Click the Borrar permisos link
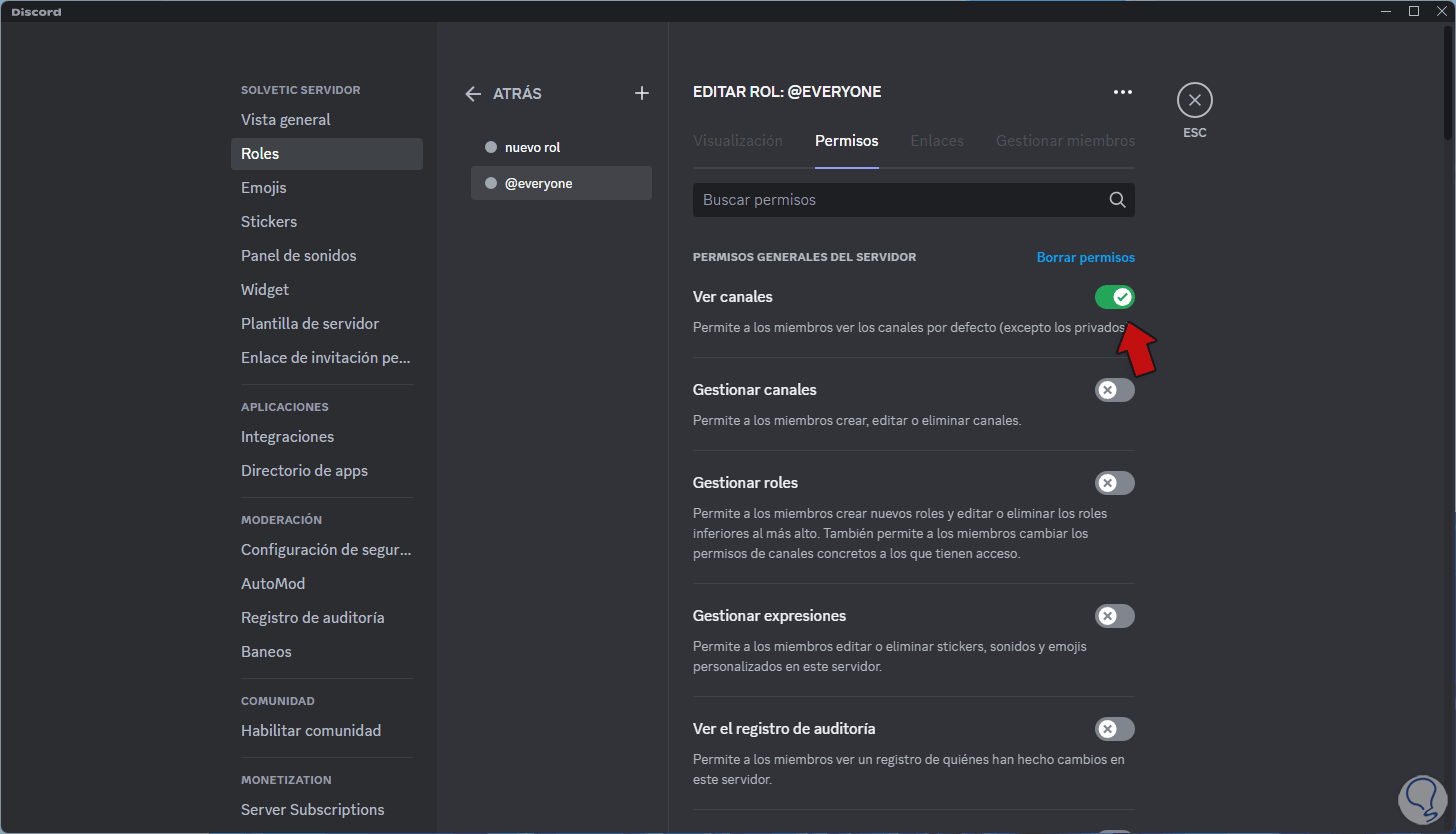The height and width of the screenshot is (834, 1456). 1085,257
